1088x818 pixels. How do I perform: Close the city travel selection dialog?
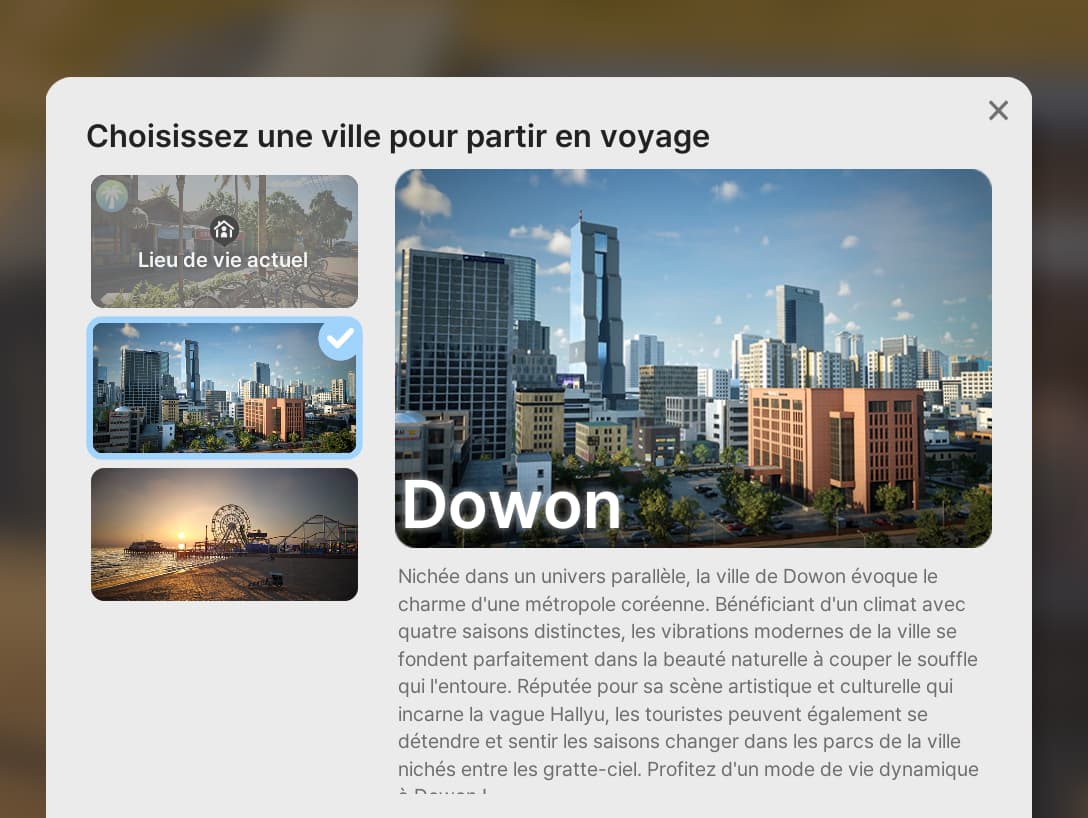click(998, 110)
